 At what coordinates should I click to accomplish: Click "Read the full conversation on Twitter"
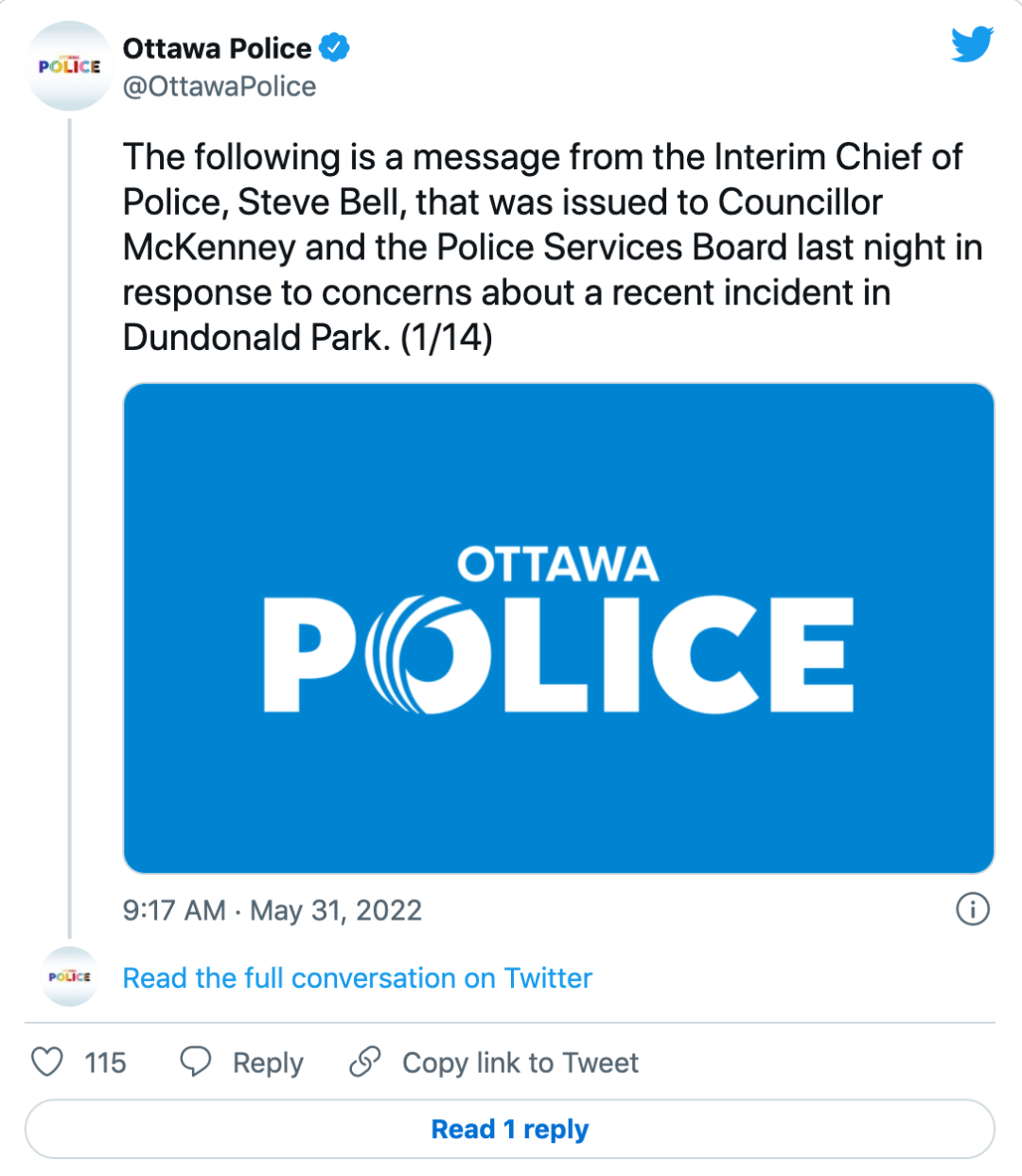[357, 978]
